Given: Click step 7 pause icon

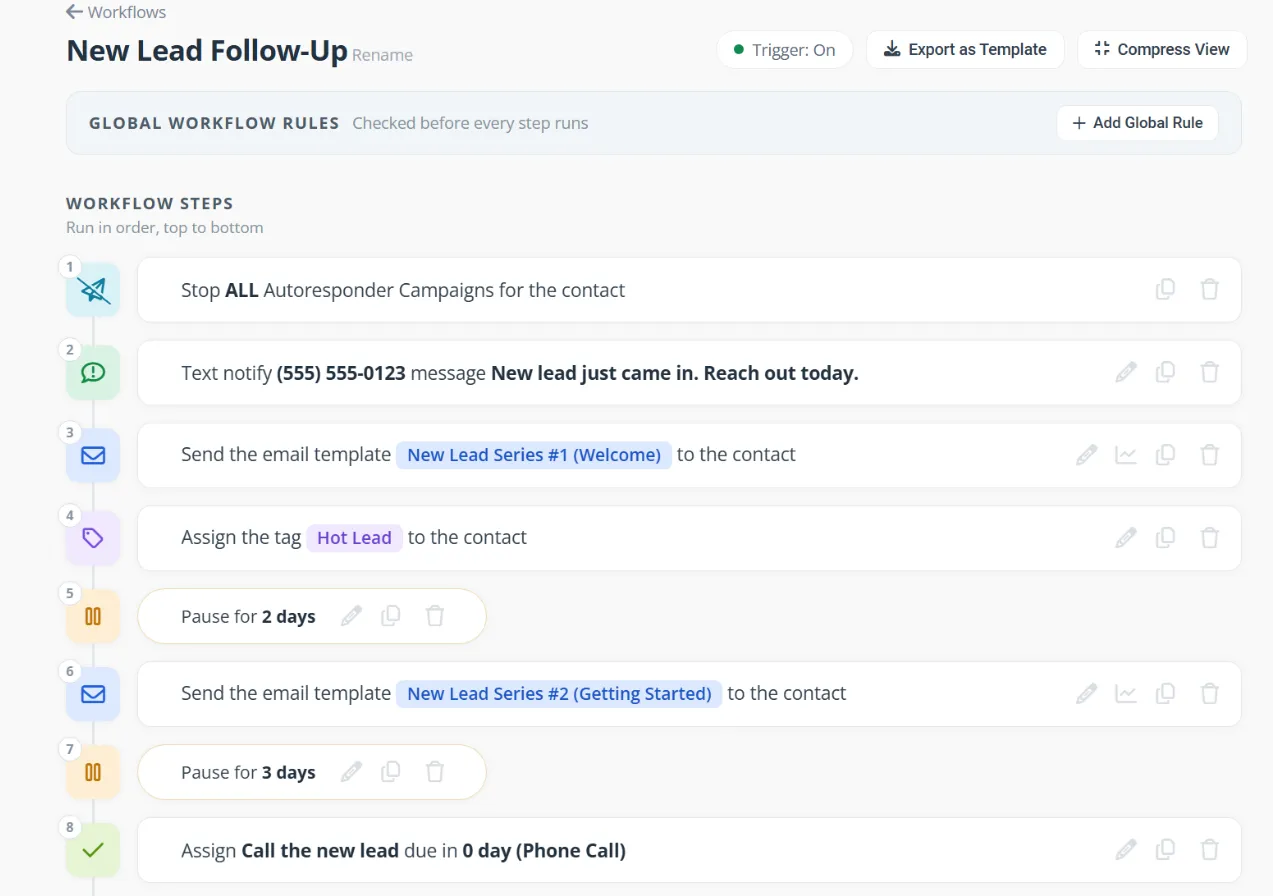Looking at the screenshot, I should click(93, 772).
